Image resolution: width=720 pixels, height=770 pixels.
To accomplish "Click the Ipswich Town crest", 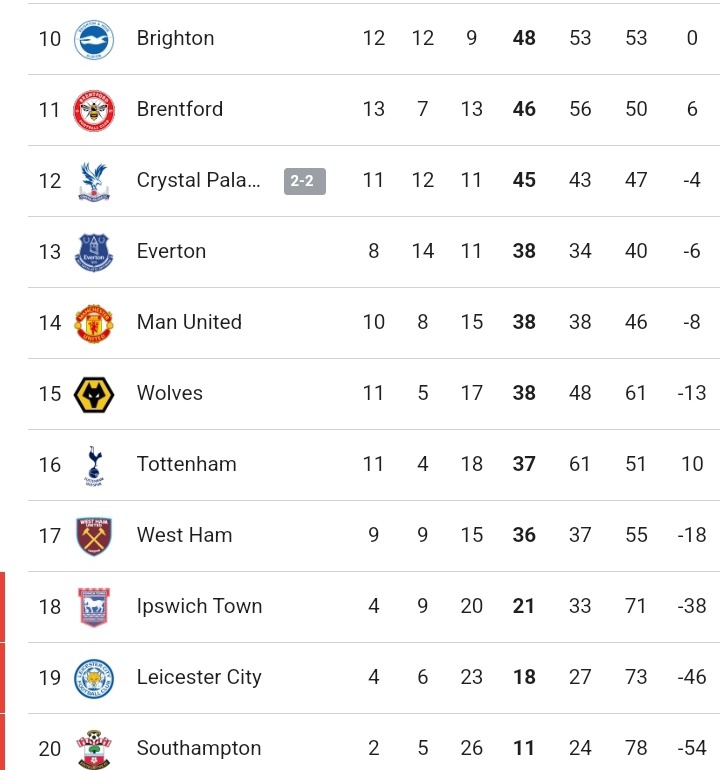I will 94,607.
